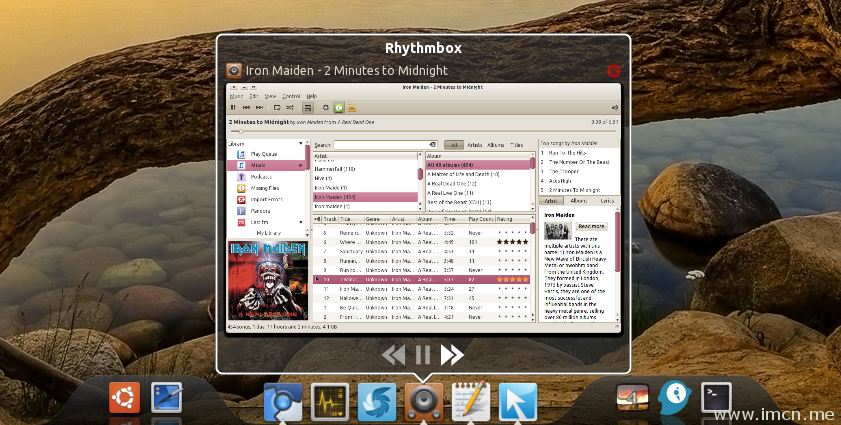
Task: Click the orange toolbar icon in Rhythmbox
Action: pos(351,108)
